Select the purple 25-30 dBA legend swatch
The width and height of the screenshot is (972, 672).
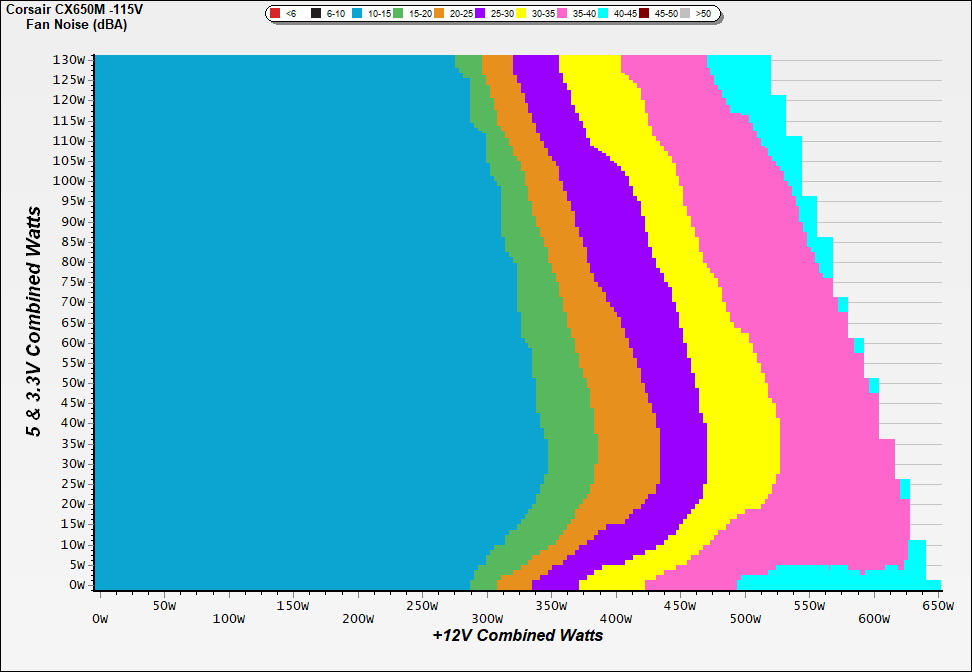pyautogui.click(x=480, y=14)
